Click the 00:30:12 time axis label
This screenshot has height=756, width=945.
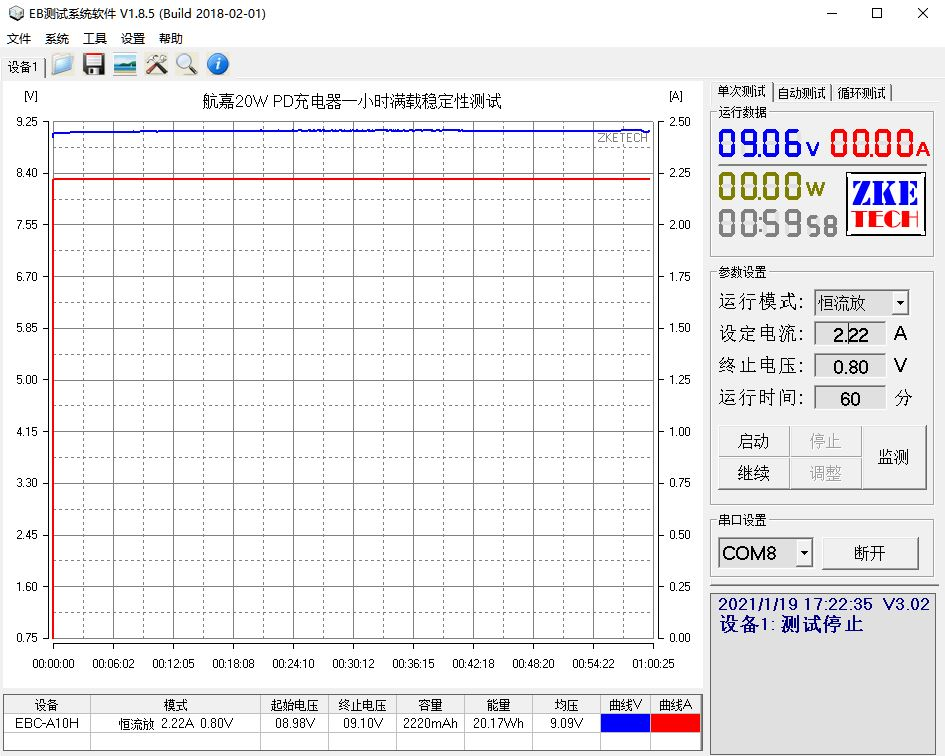(x=353, y=664)
